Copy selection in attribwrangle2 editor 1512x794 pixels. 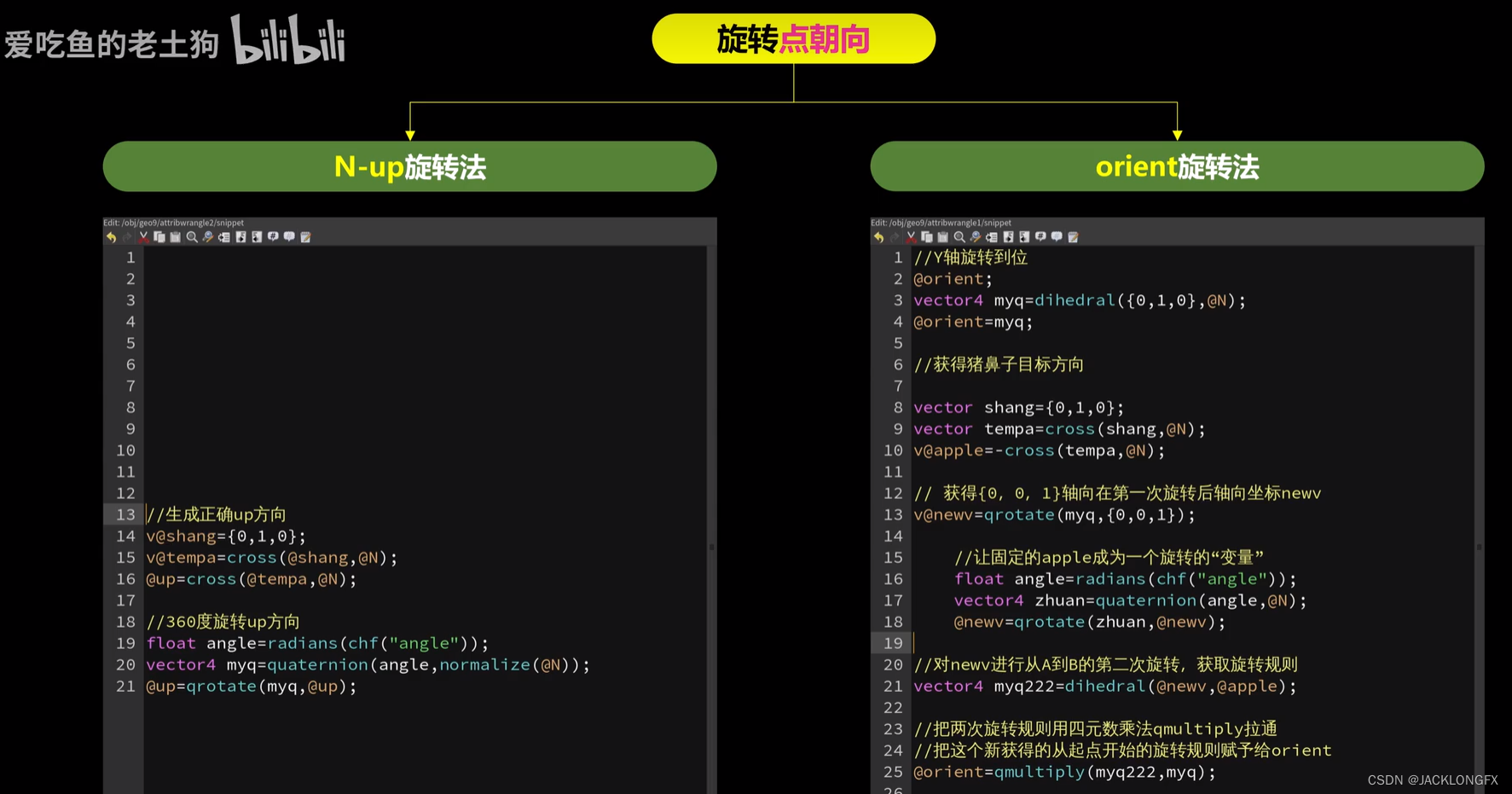coord(159,237)
